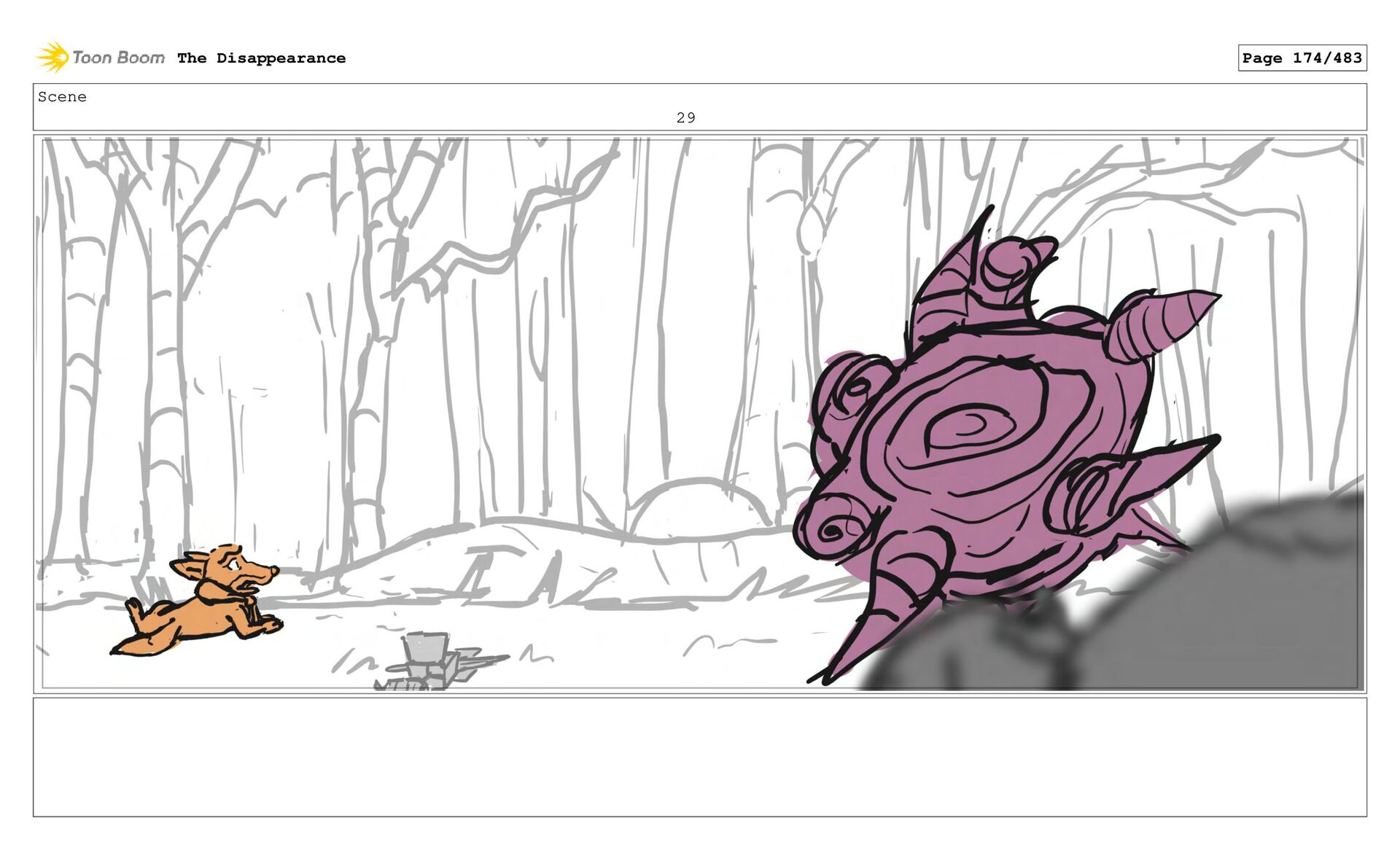Click the 'Page 174/483' page indicator
Image resolution: width=1400 pixels, height=850 pixels.
pyautogui.click(x=1302, y=58)
